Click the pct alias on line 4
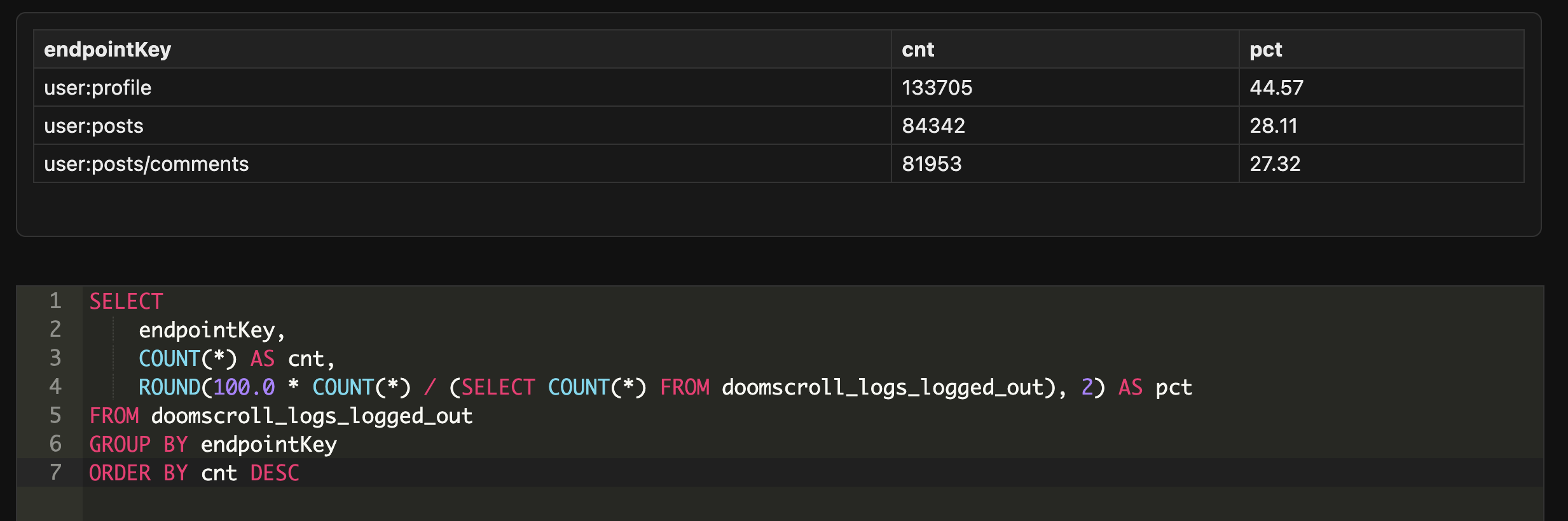The width and height of the screenshot is (1568, 521). (1174, 387)
